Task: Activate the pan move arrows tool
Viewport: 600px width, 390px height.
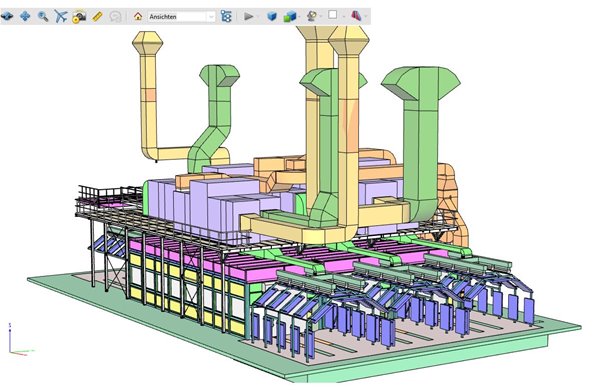Action: coord(25,16)
